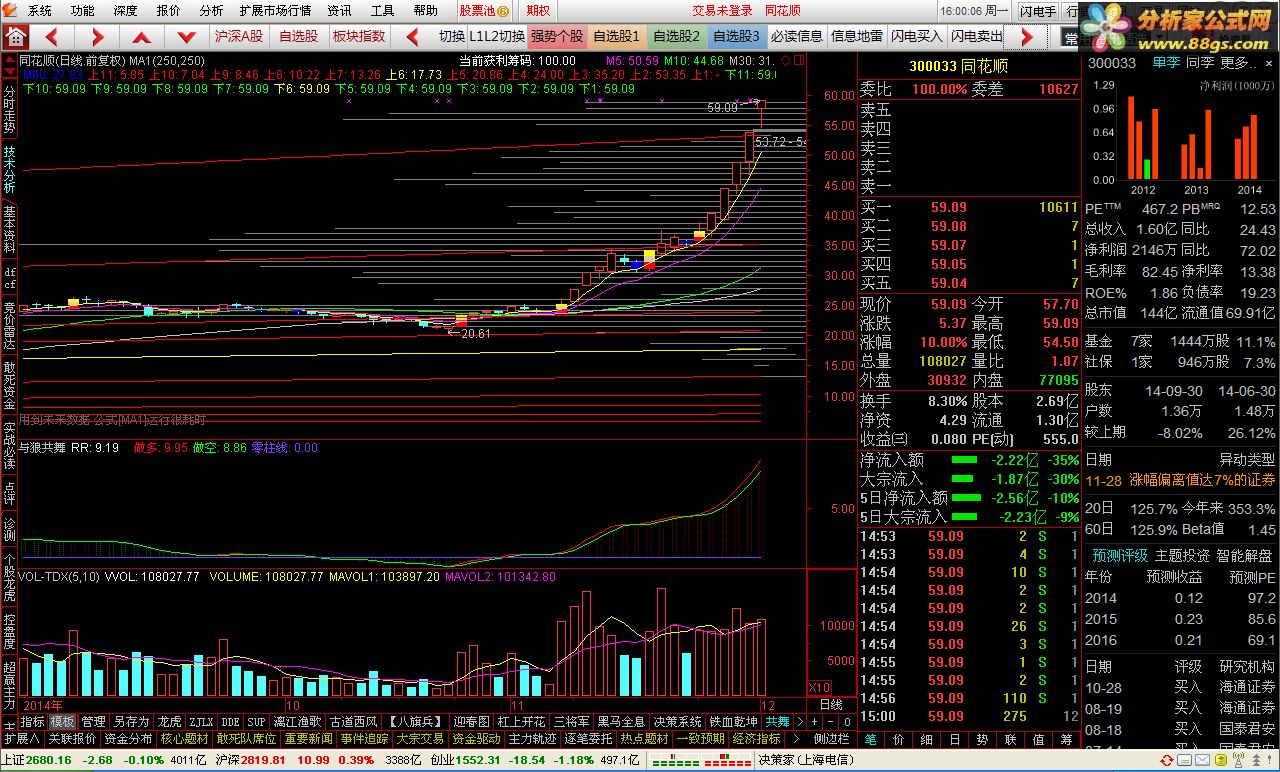Click the L1L2切换 toolbar button

(x=497, y=37)
